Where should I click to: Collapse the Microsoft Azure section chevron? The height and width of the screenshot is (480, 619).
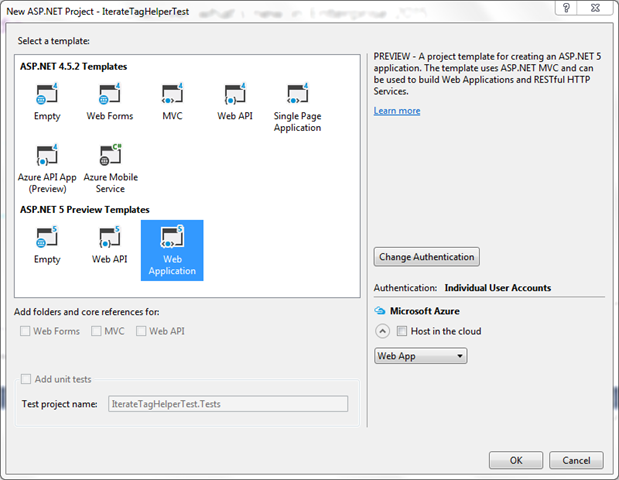pyautogui.click(x=383, y=331)
